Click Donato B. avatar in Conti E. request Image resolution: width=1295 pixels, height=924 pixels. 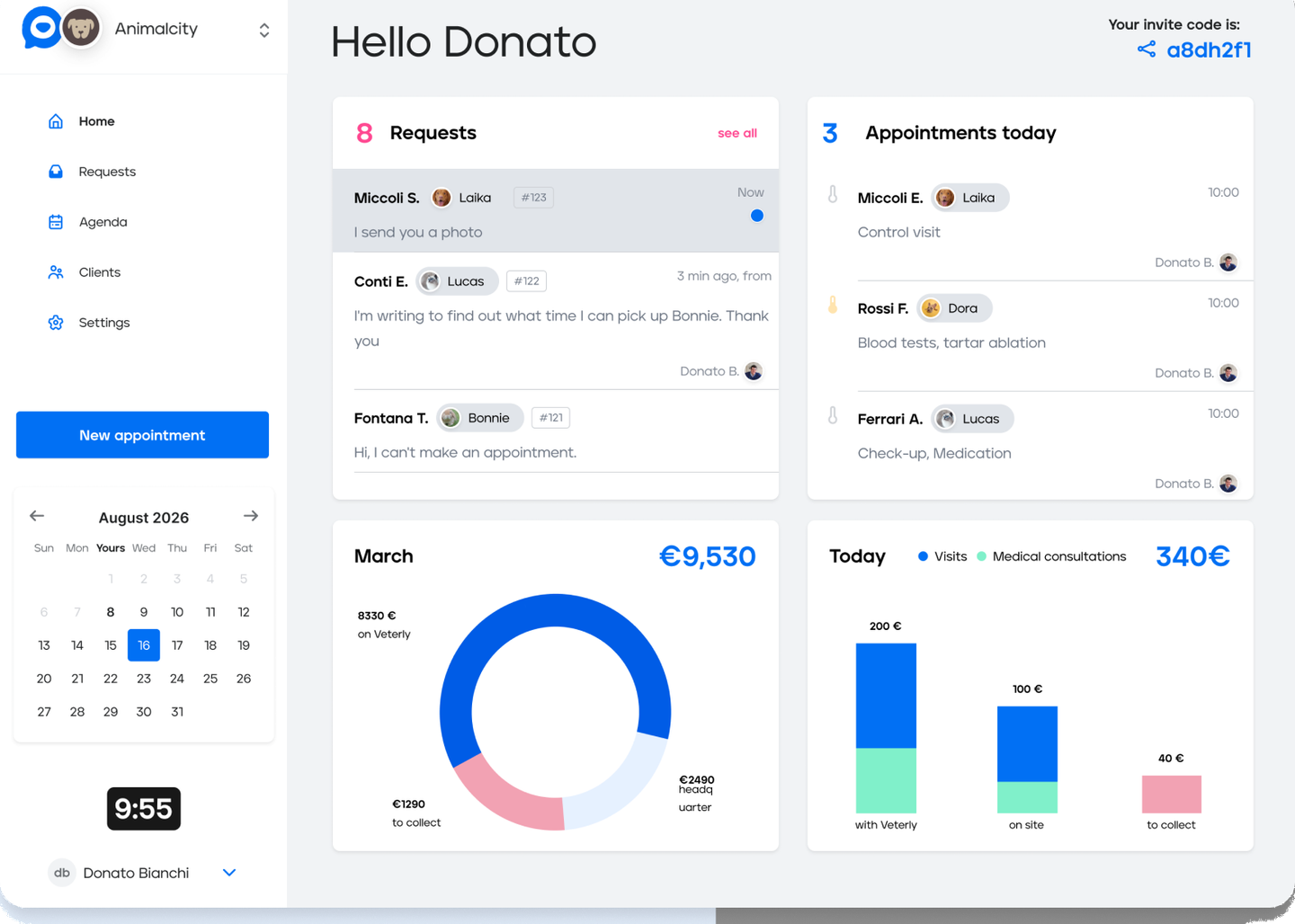click(754, 371)
